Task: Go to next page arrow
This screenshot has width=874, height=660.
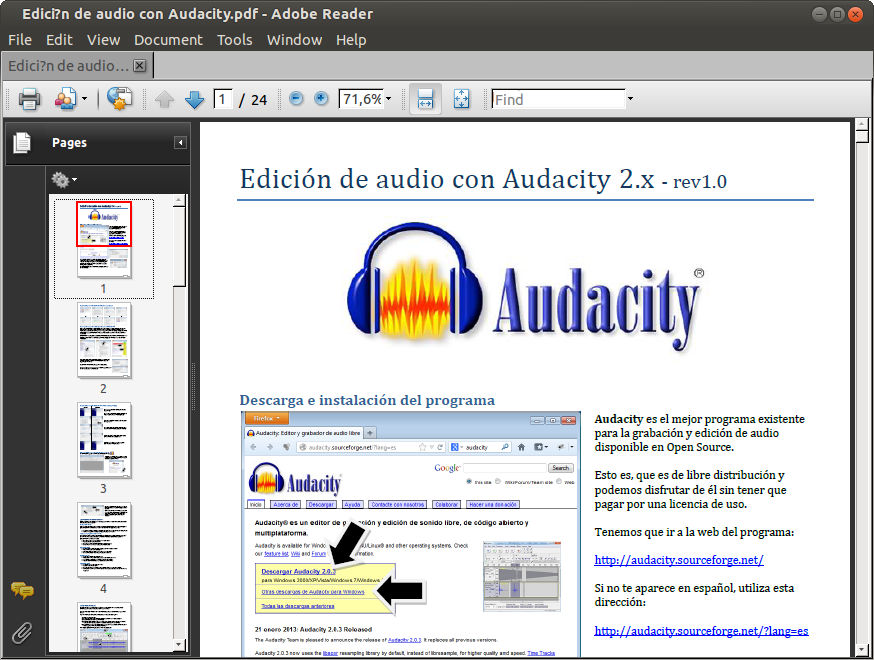Action: click(194, 100)
